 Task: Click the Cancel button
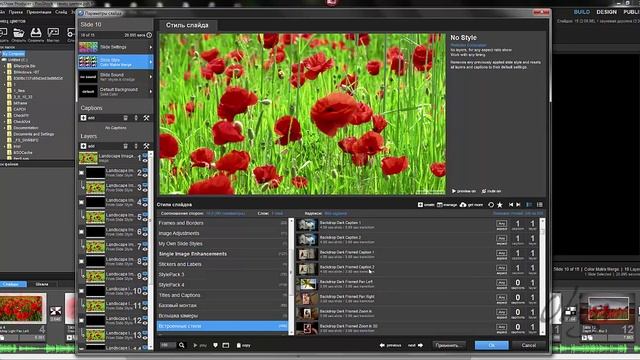point(529,345)
